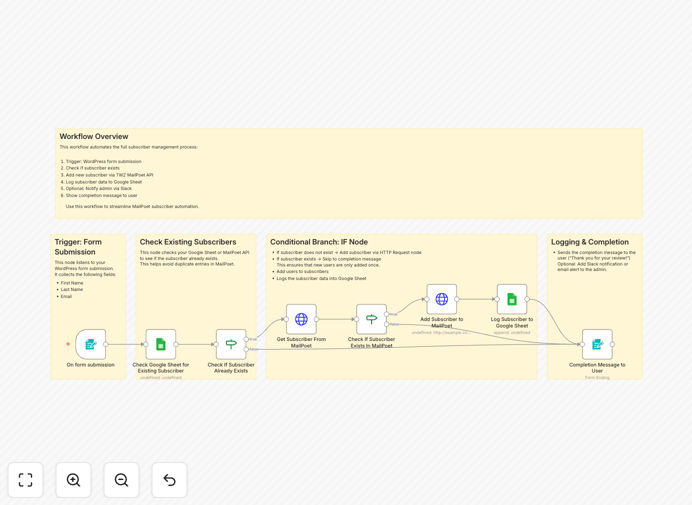This screenshot has height=505, width=692.
Task: Click input connector of Completion Message to User
Action: pos(582,344)
